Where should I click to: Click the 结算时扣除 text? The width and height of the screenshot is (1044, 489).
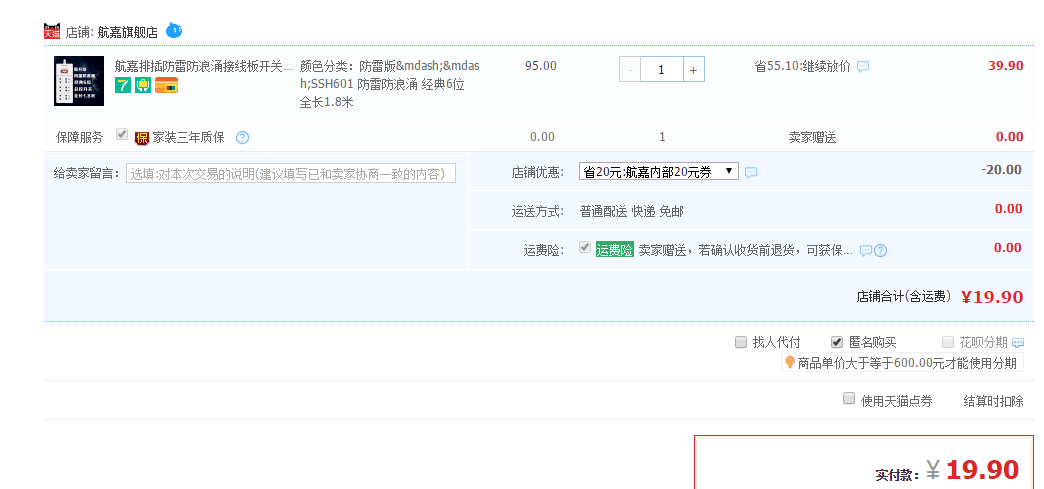coord(993,401)
